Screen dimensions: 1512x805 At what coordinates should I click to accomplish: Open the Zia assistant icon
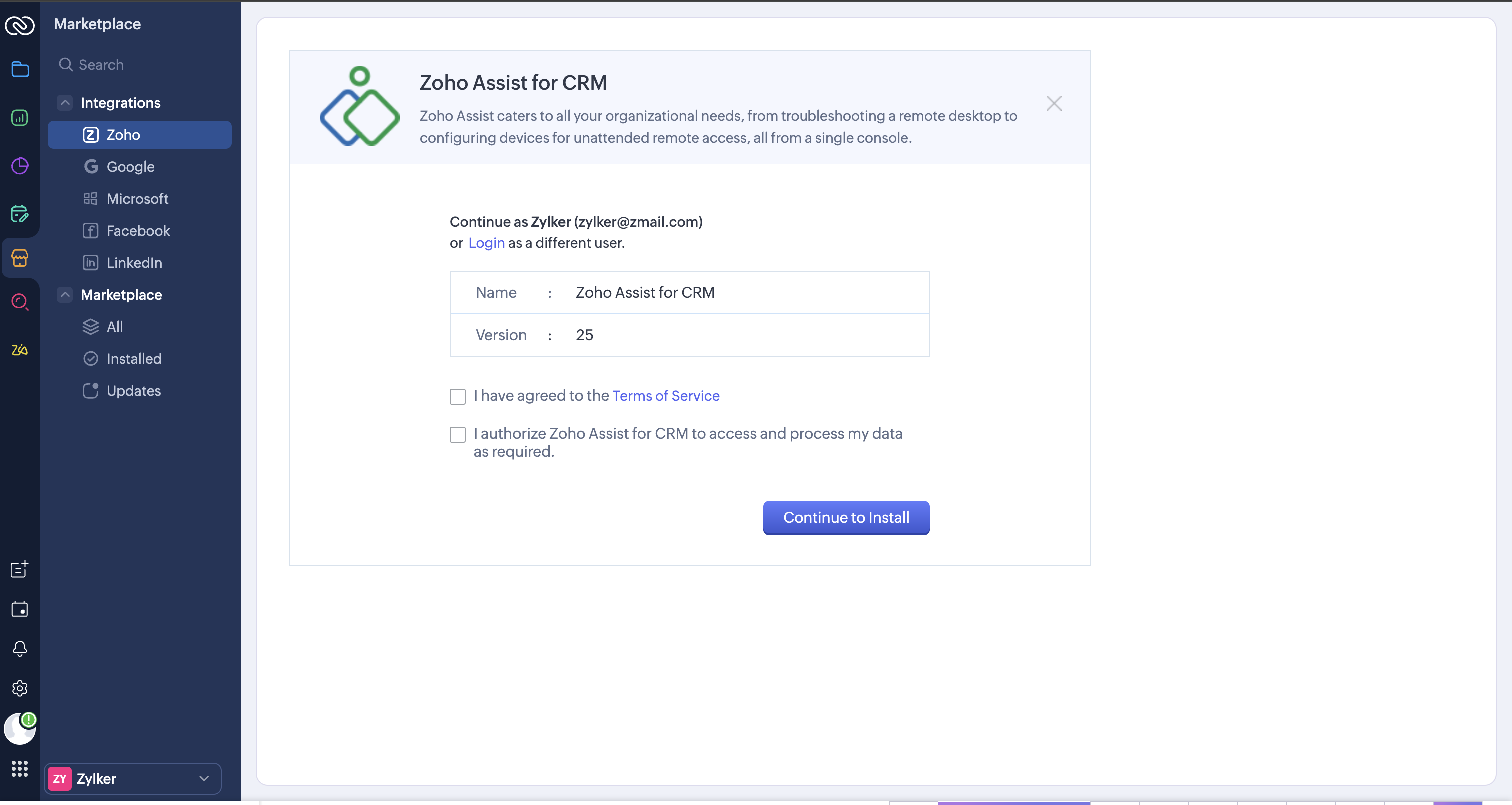click(x=20, y=350)
